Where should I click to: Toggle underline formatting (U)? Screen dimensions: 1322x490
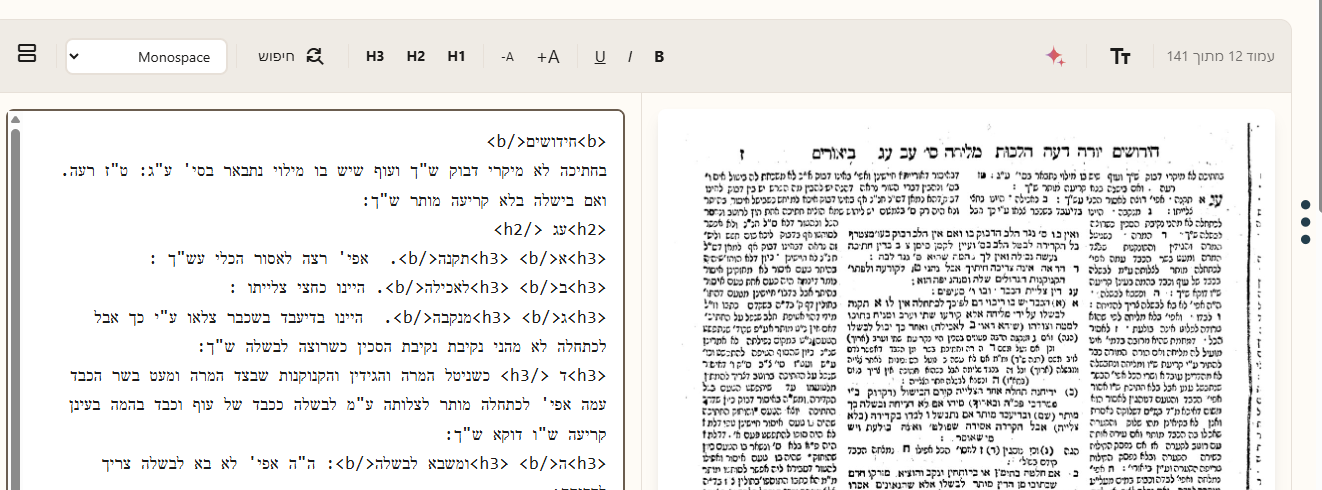click(600, 57)
